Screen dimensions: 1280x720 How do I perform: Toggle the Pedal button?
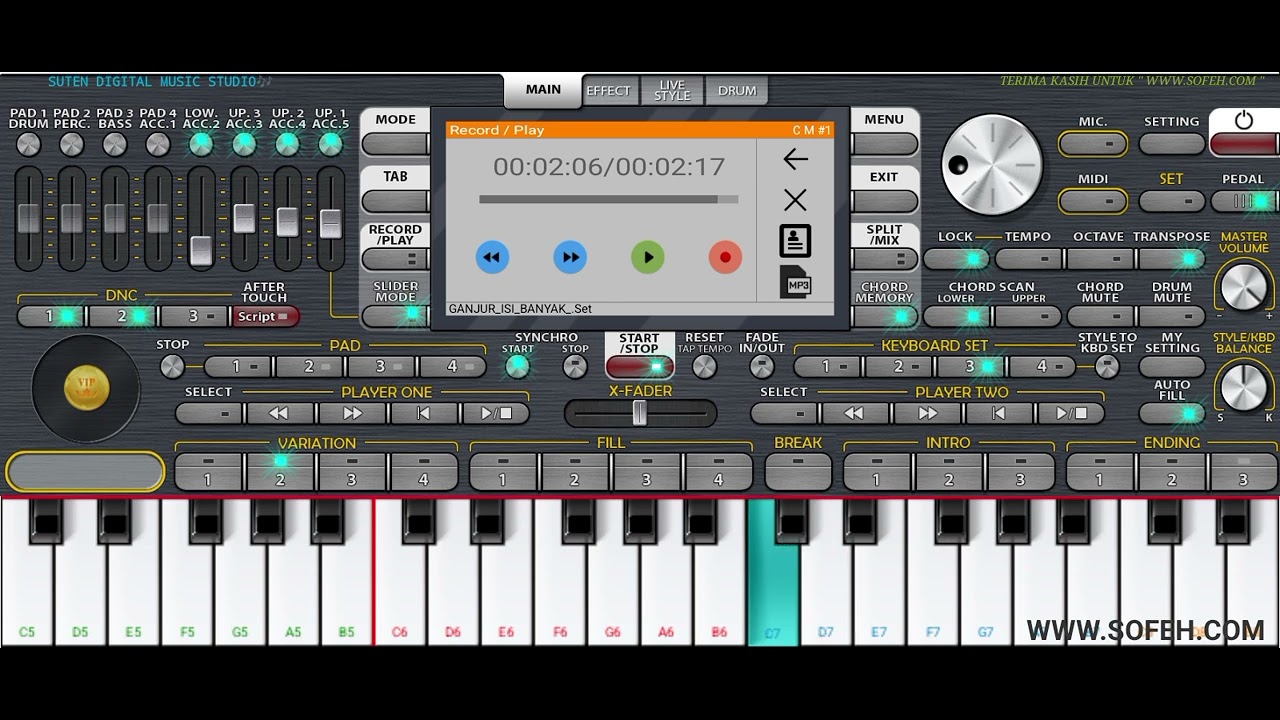point(1244,201)
